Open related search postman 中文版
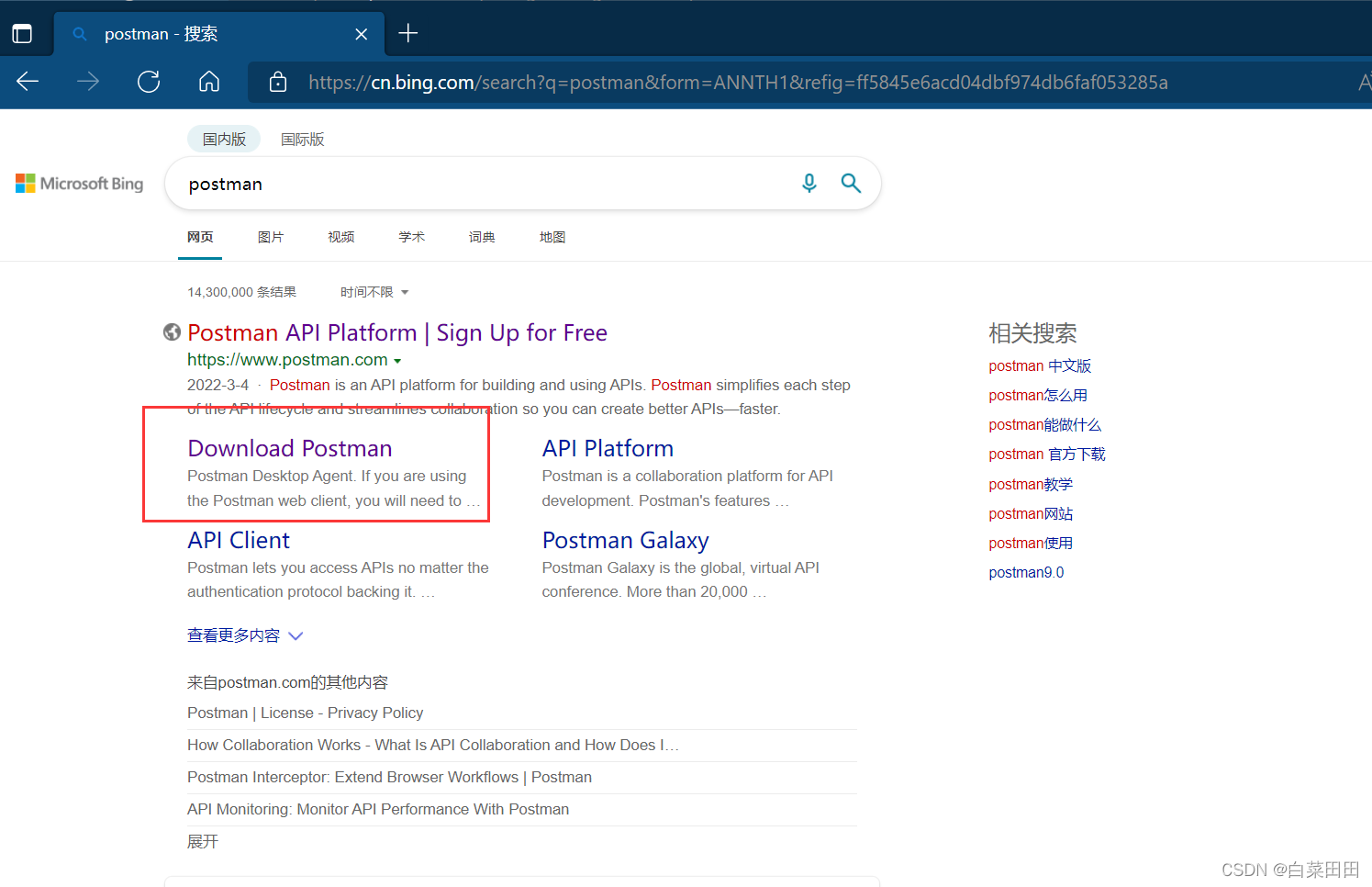The image size is (1372, 887). click(1040, 365)
